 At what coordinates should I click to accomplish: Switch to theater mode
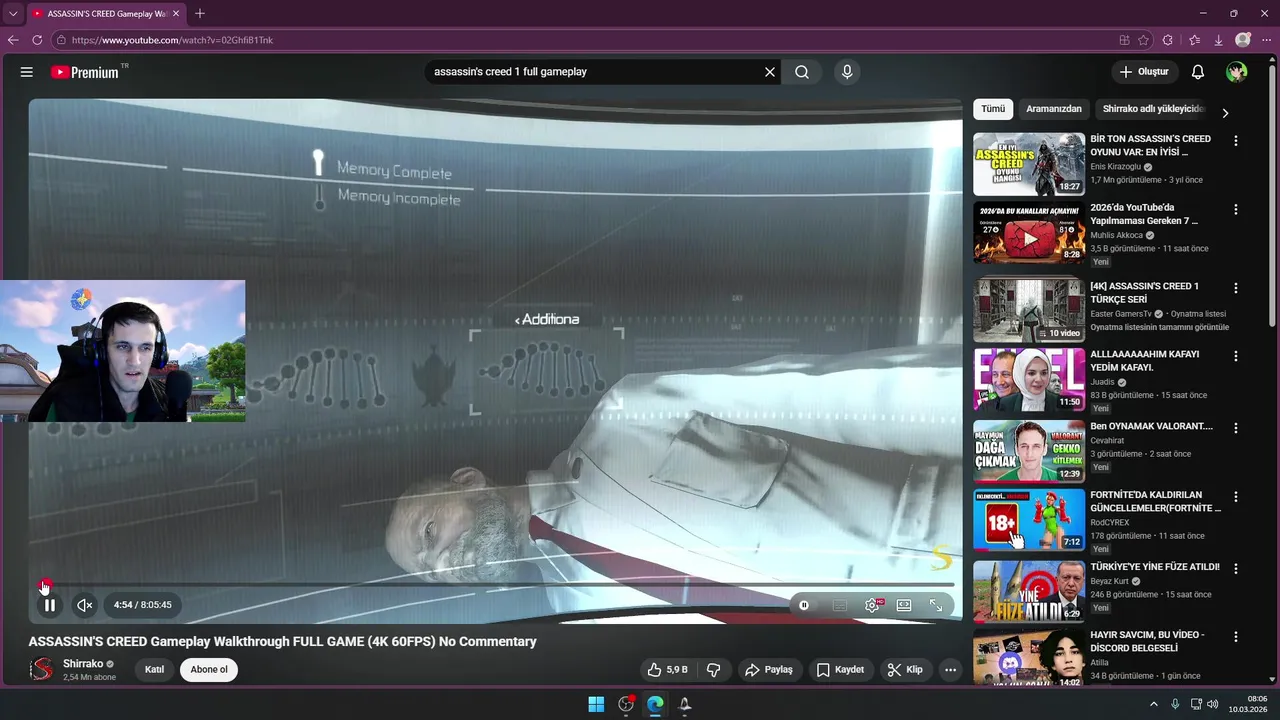coord(904,605)
